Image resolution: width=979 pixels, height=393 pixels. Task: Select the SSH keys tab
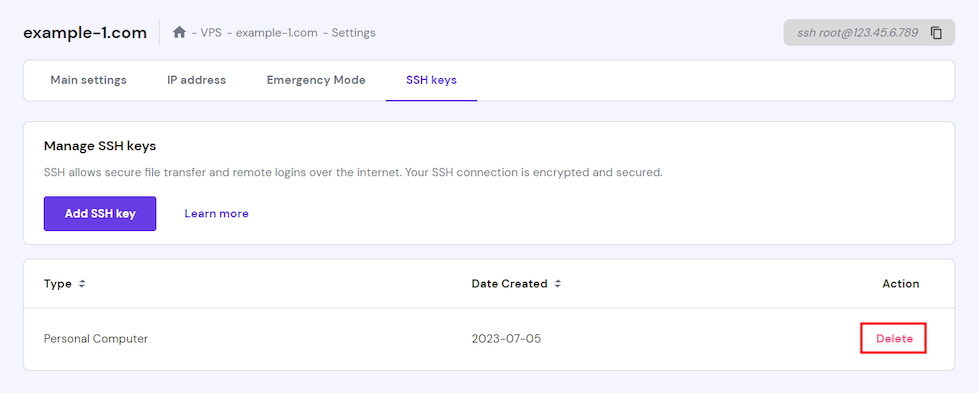click(431, 80)
